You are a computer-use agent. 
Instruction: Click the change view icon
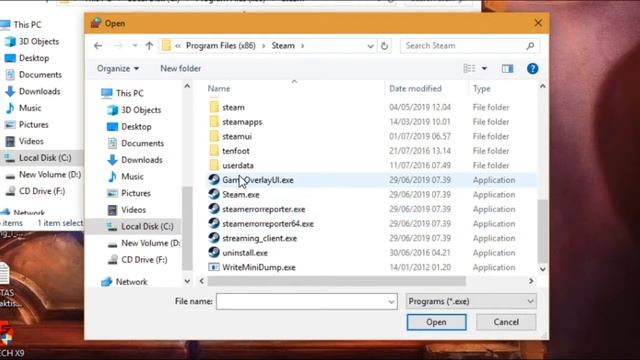pos(469,69)
